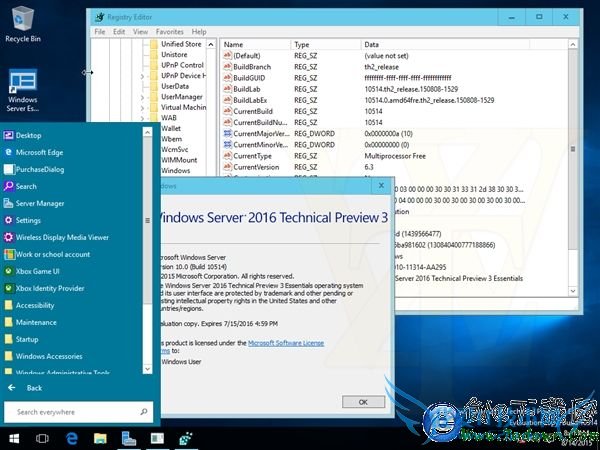Open Server Manager taskbar icon

128,439
